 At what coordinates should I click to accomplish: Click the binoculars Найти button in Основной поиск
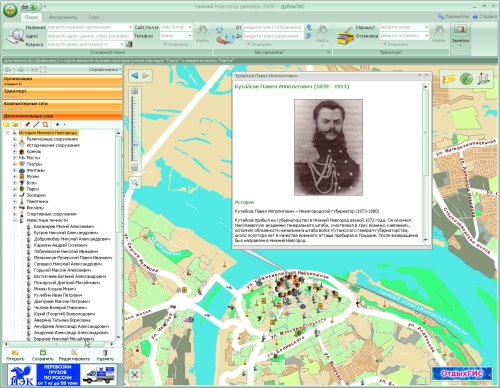[202, 34]
